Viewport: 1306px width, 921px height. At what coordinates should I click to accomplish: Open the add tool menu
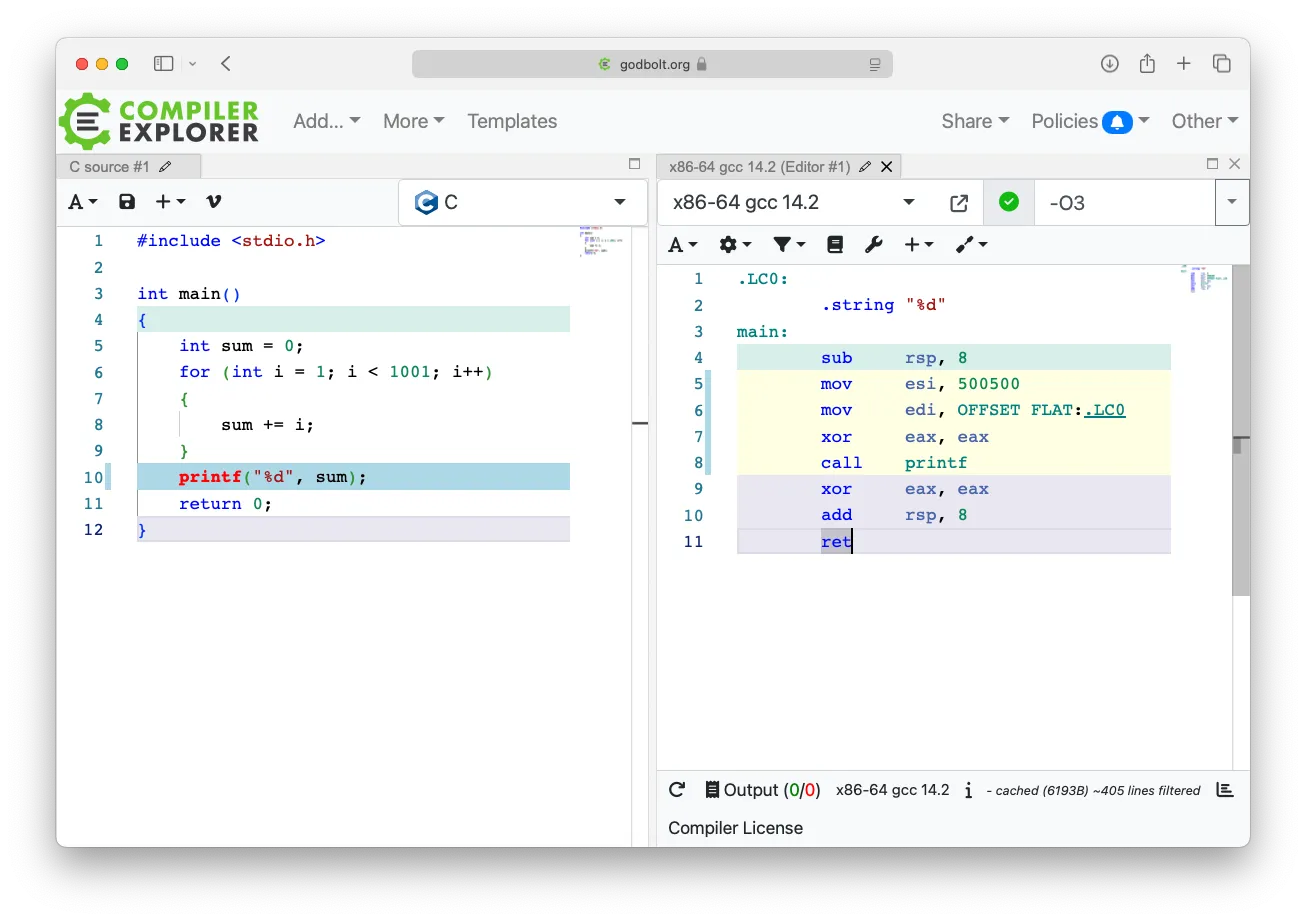click(971, 245)
